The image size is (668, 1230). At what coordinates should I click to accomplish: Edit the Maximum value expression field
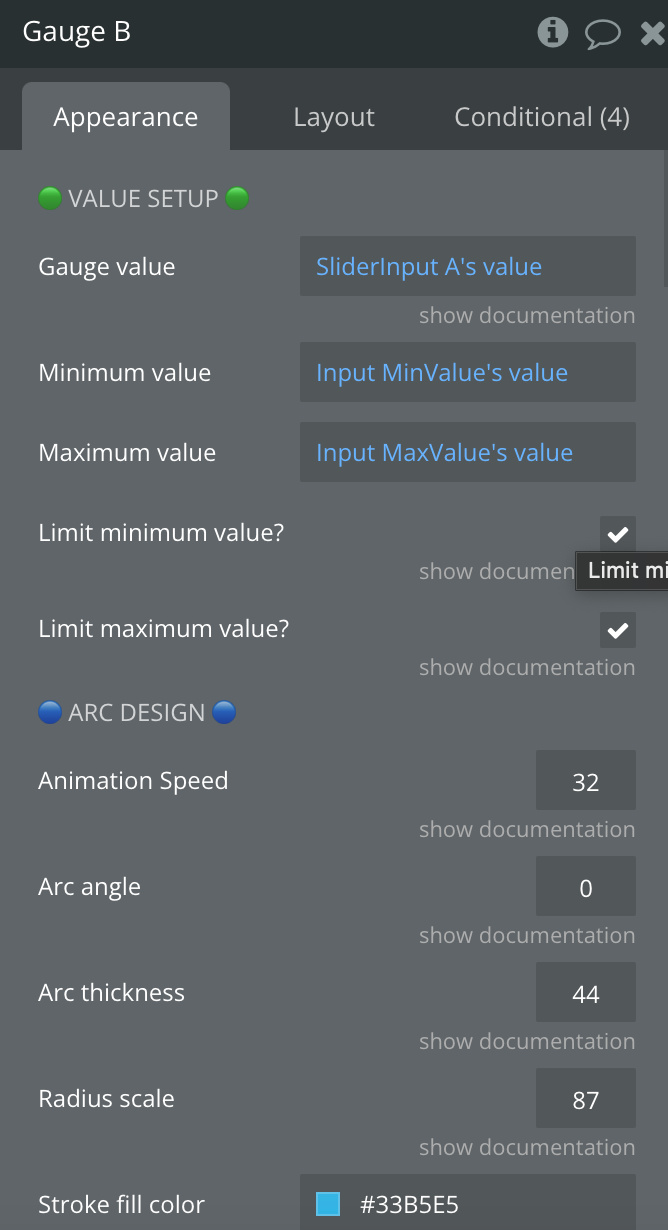tap(468, 452)
